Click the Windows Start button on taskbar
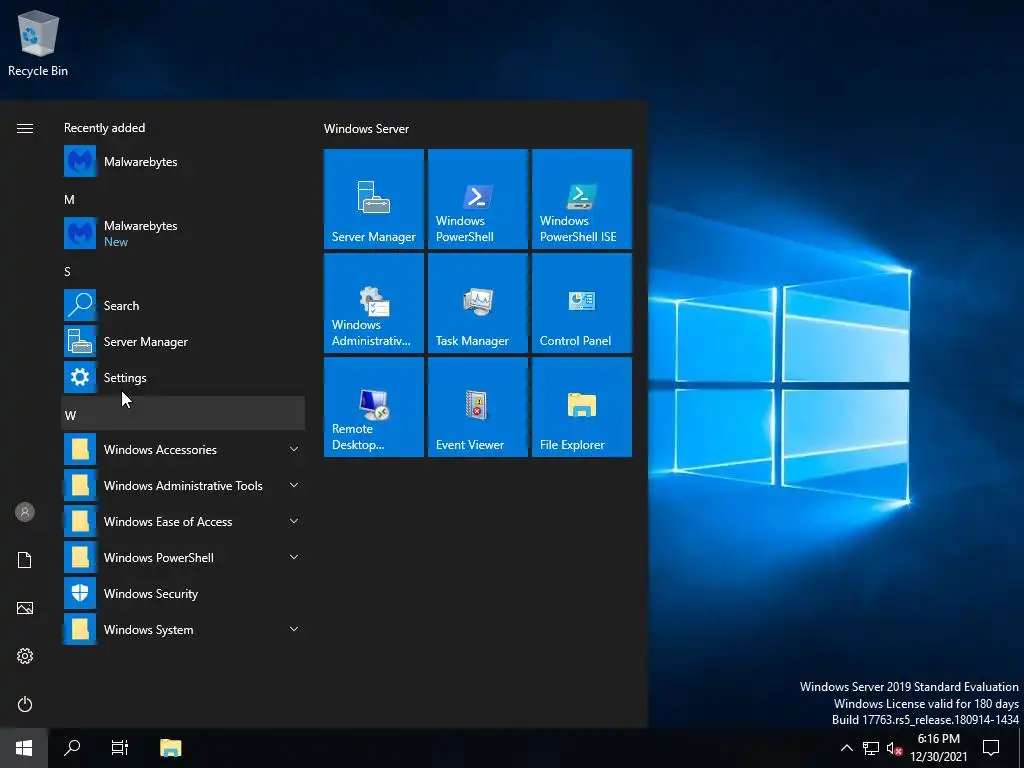Viewport: 1024px width, 768px height. 24,748
